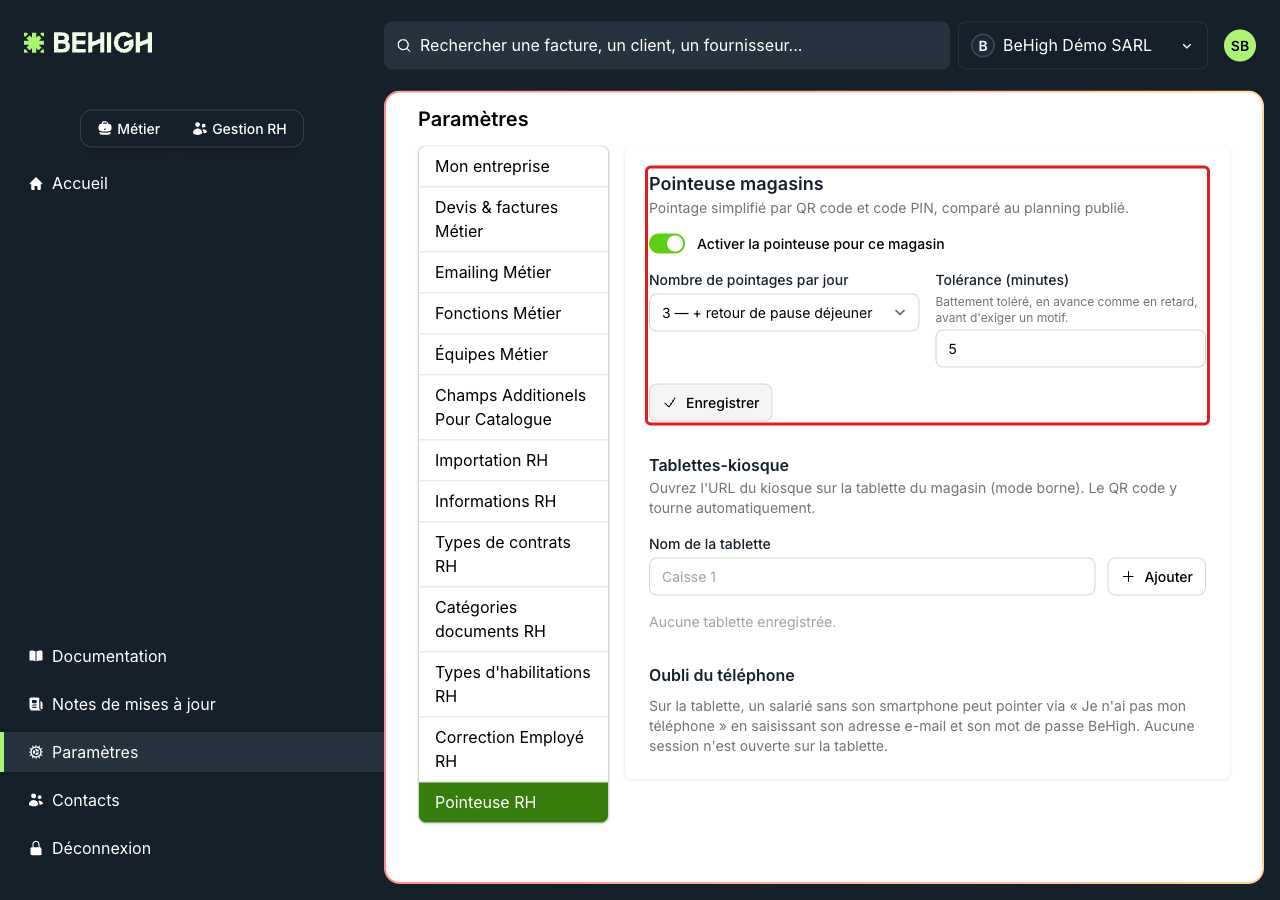
Task: Focus the global search field
Action: pyautogui.click(x=667, y=46)
